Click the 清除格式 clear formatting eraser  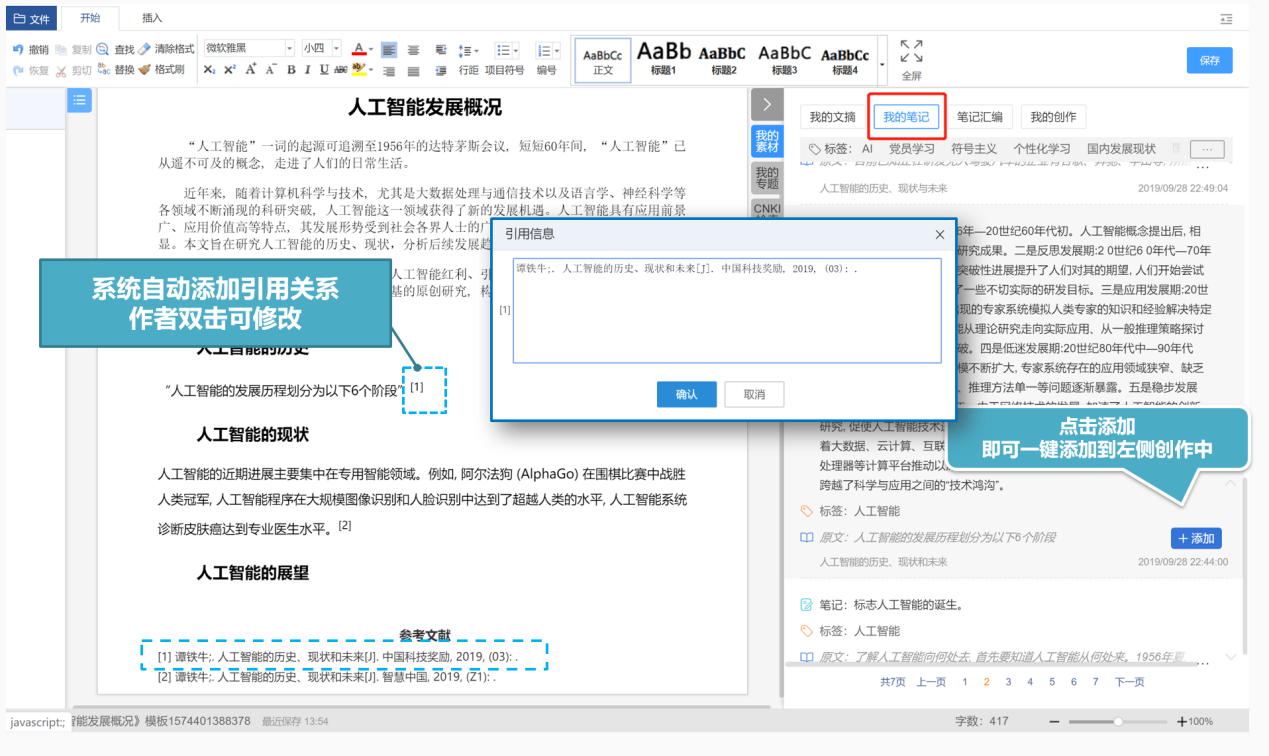pos(144,49)
